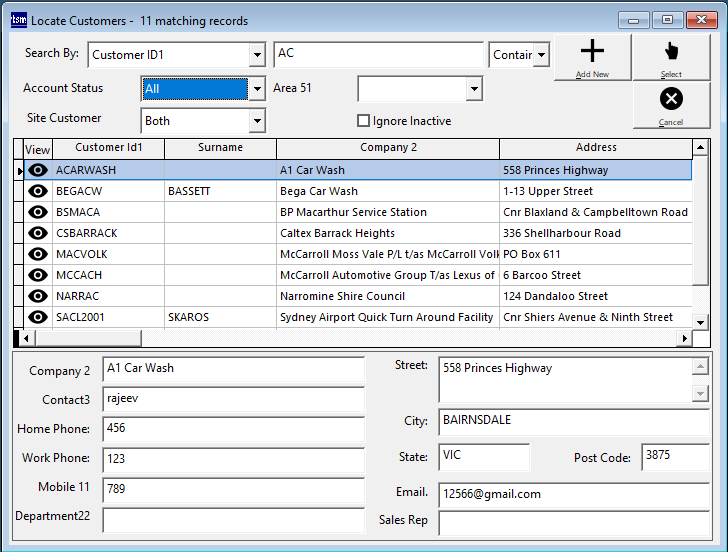Screen dimensions: 728x552
Task: Sort by the Surname column header
Action: point(220,148)
